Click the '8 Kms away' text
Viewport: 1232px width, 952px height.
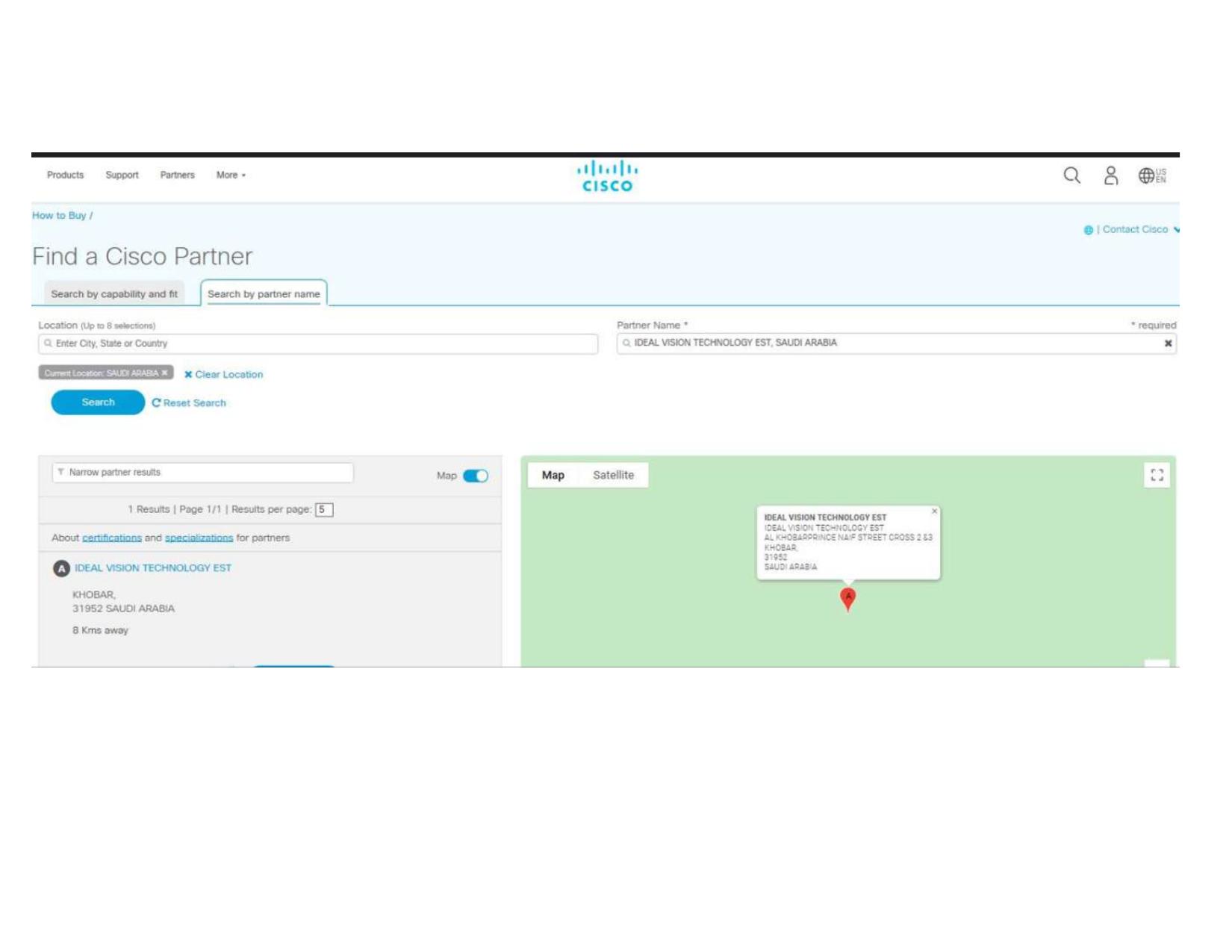tap(100, 631)
